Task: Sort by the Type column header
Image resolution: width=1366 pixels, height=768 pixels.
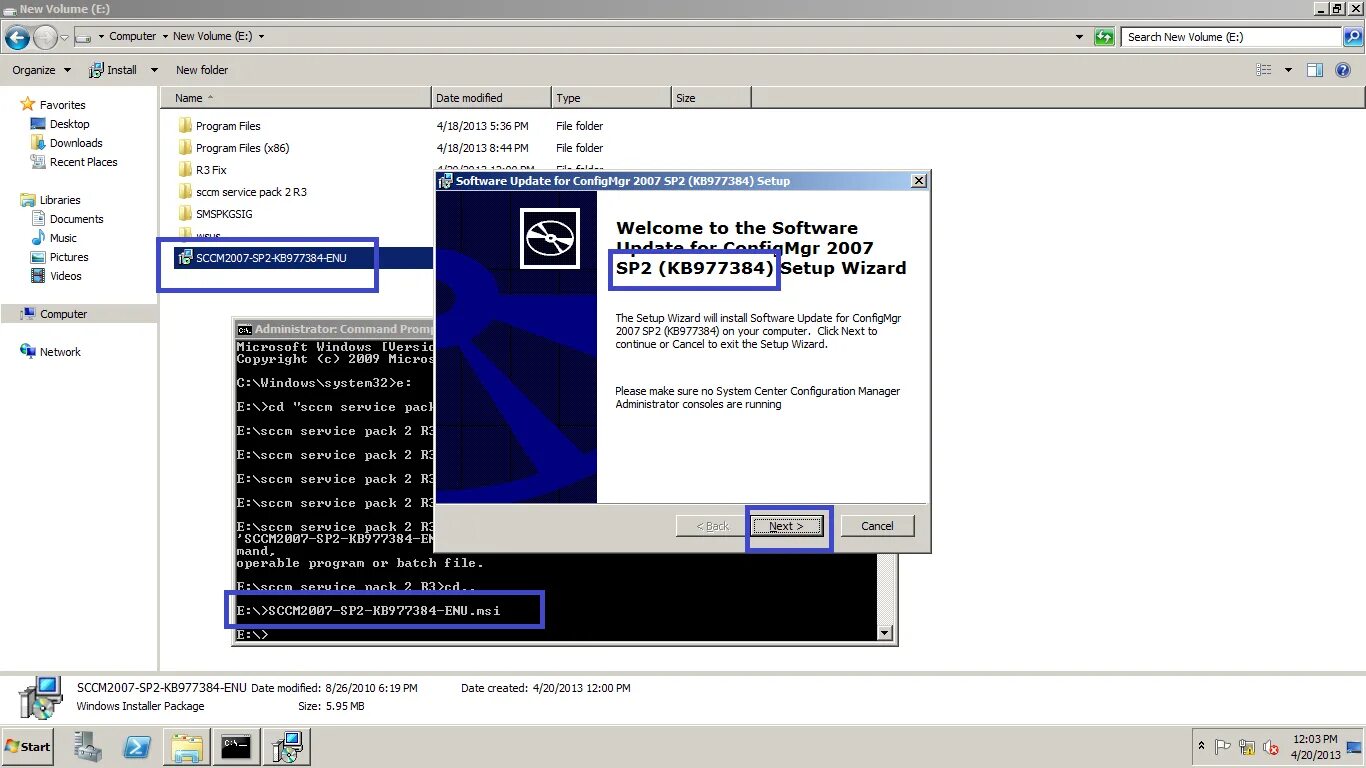Action: pyautogui.click(x=611, y=98)
